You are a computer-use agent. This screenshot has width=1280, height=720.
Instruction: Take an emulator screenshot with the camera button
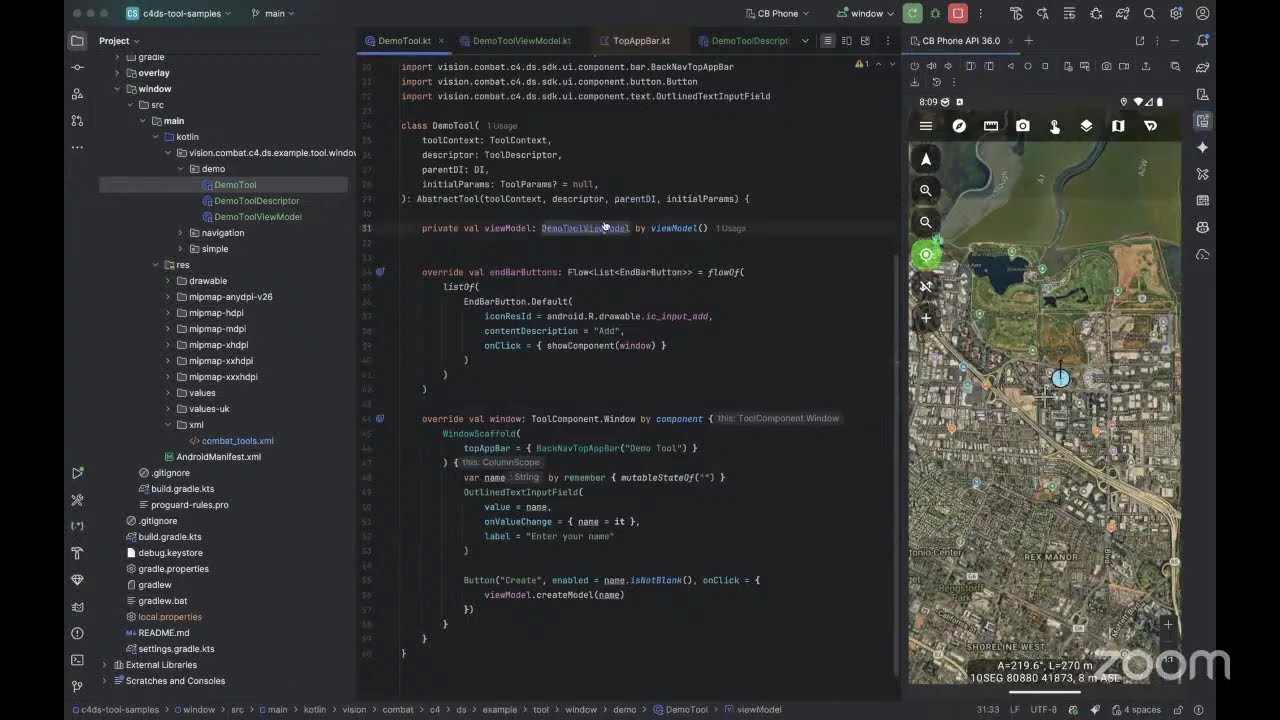[1106, 66]
